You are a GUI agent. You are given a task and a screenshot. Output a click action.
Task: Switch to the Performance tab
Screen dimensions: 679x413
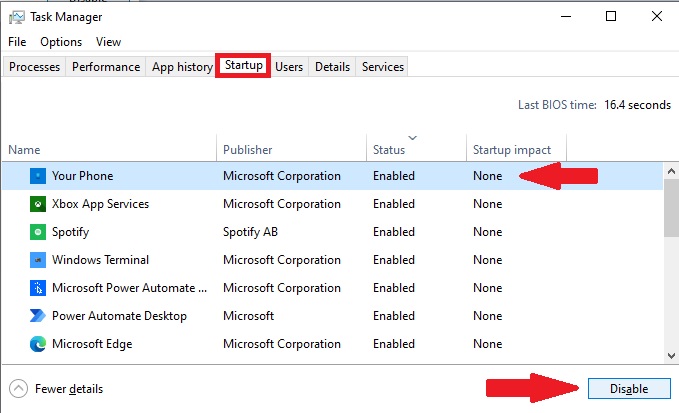coord(106,67)
